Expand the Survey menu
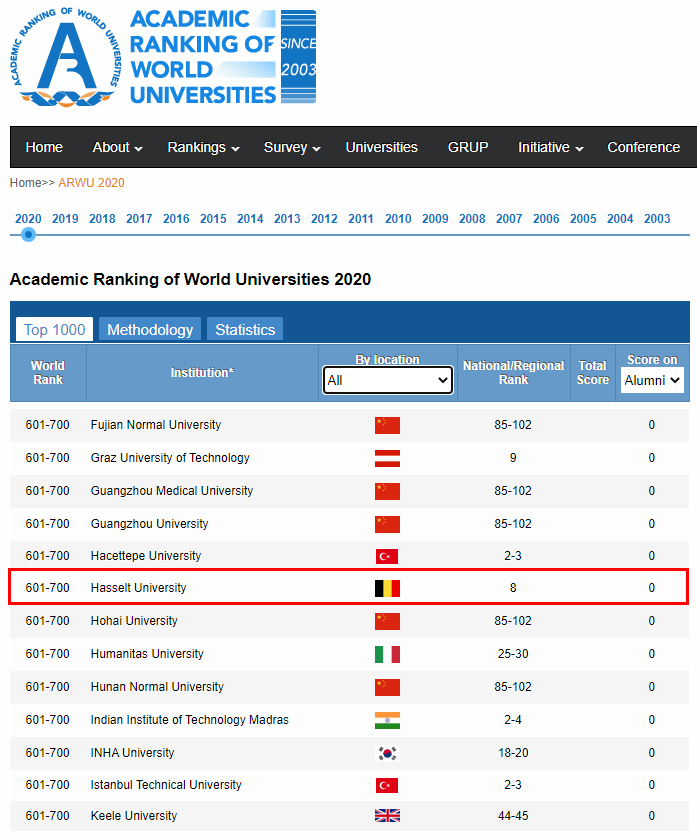This screenshot has width=697, height=838. coord(292,148)
